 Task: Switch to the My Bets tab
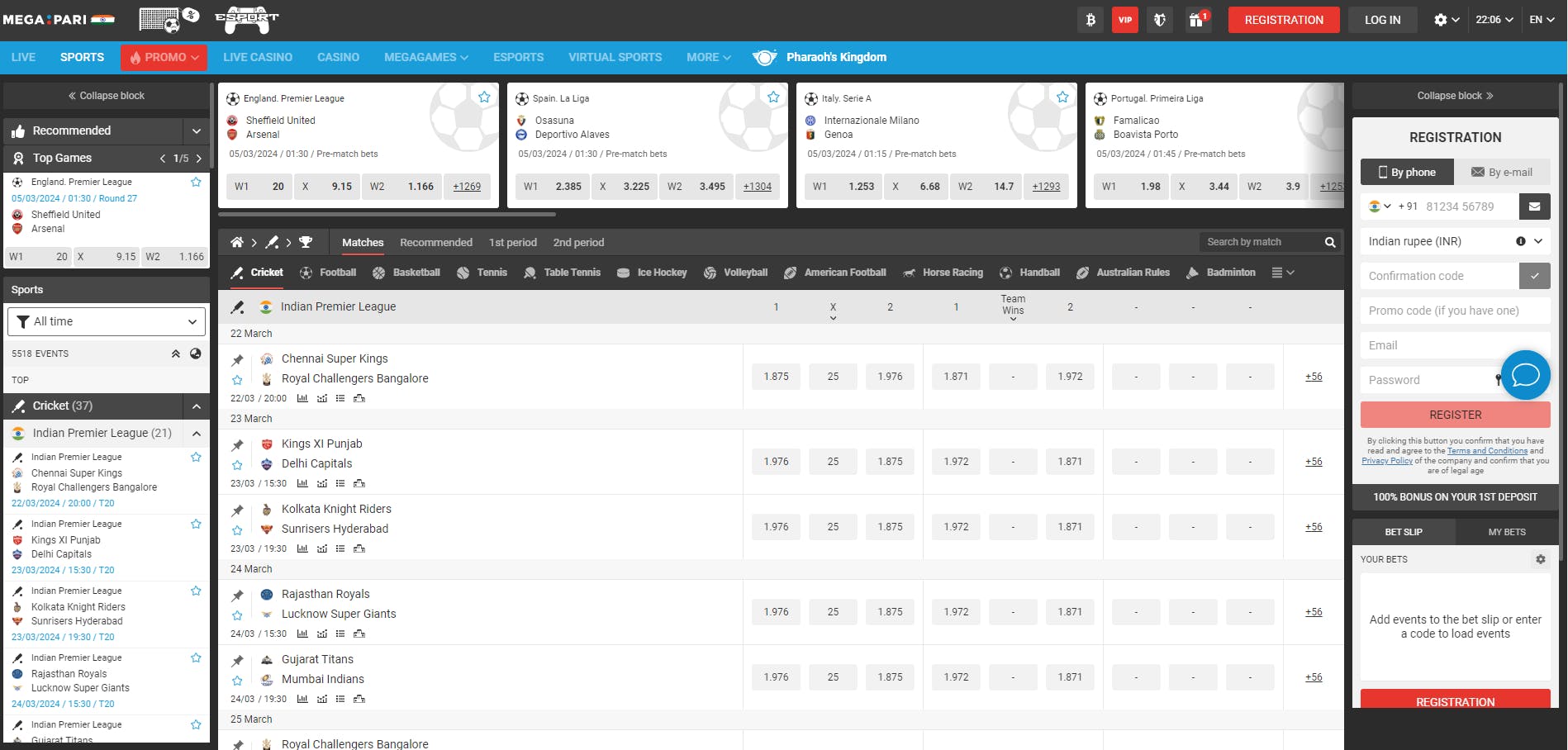(1506, 532)
